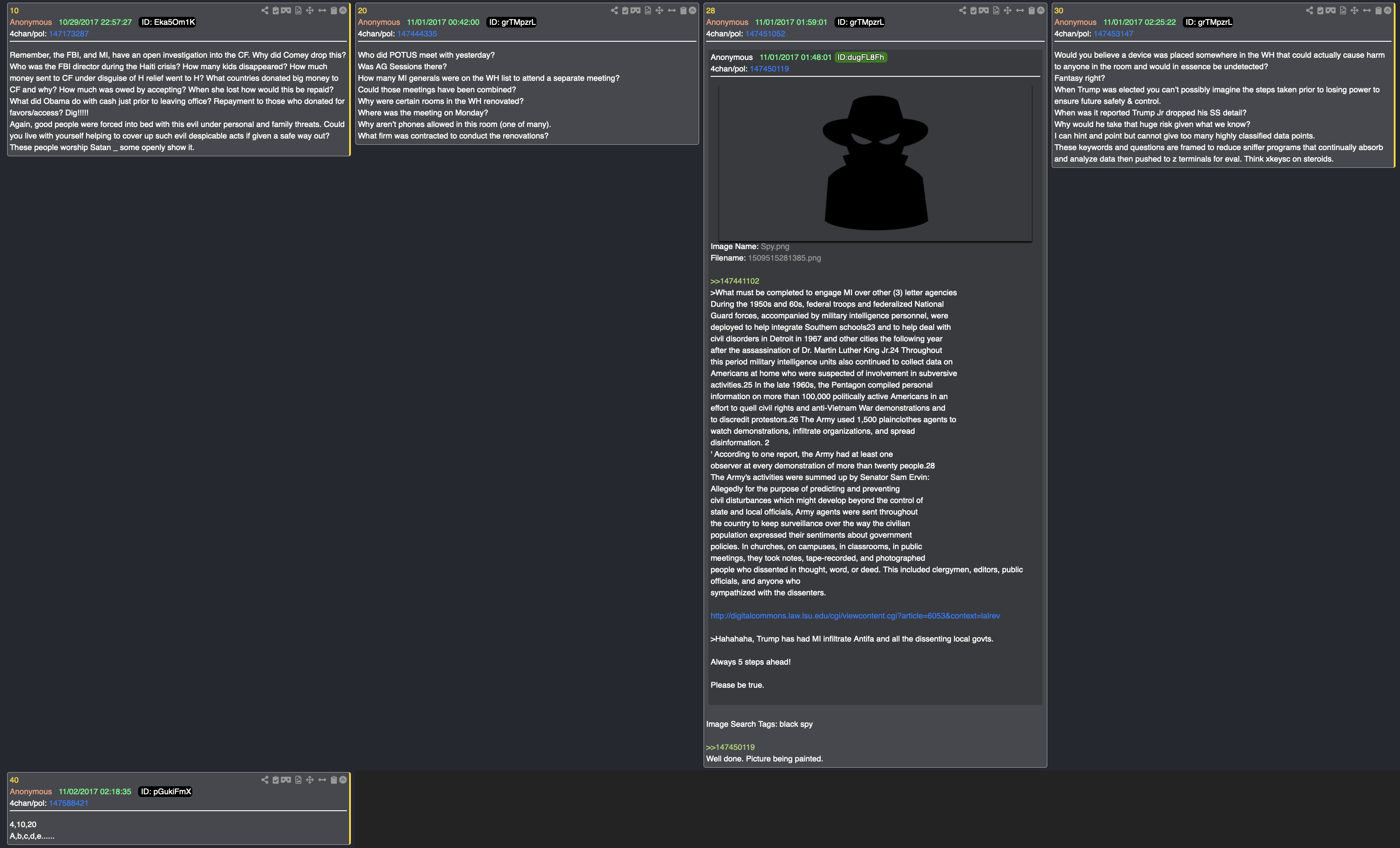Share post 28 using its share icon
Screen dimensions: 1400x848
pos(962,10)
